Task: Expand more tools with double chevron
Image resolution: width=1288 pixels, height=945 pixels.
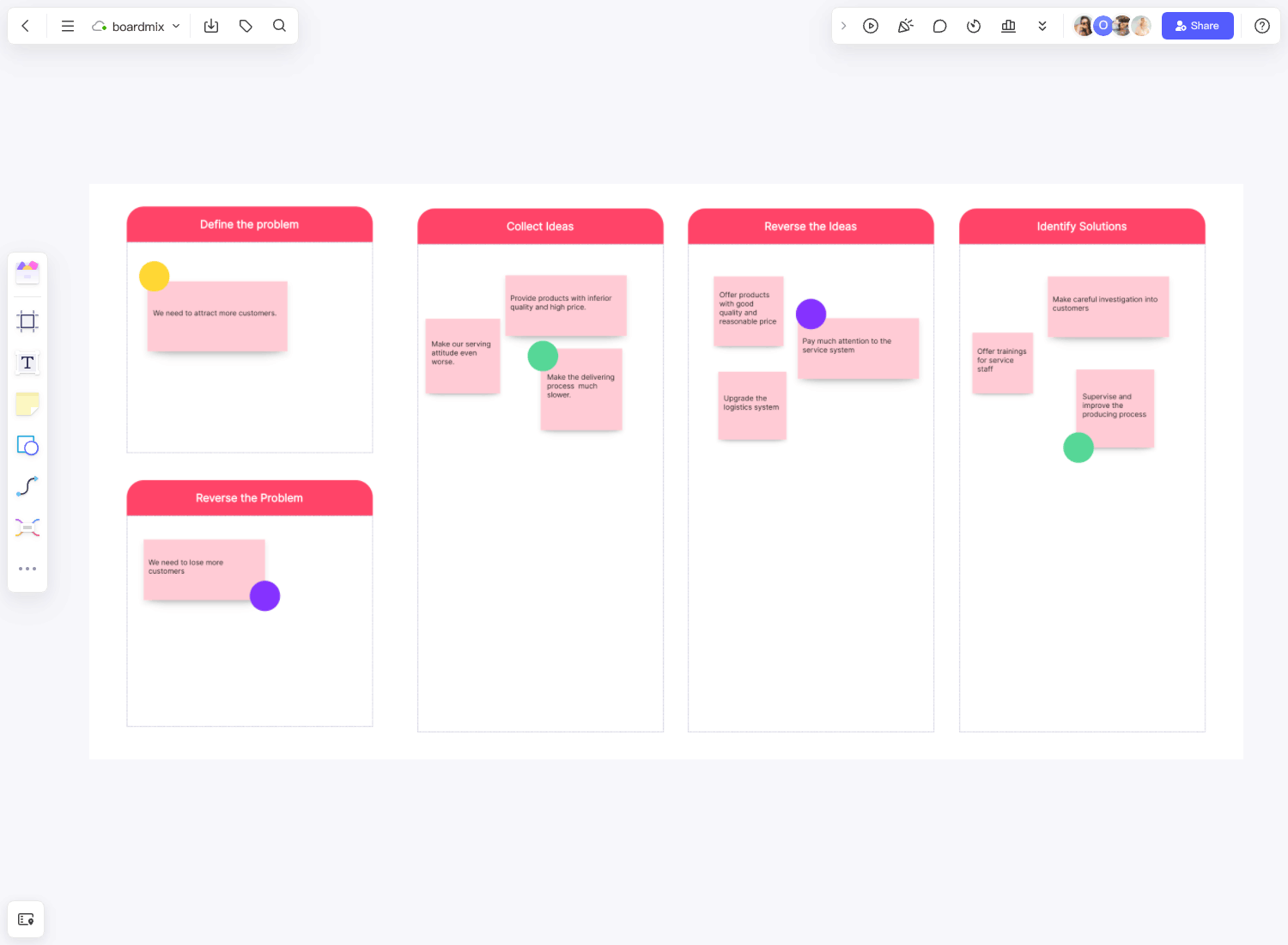Action: pyautogui.click(x=1042, y=26)
